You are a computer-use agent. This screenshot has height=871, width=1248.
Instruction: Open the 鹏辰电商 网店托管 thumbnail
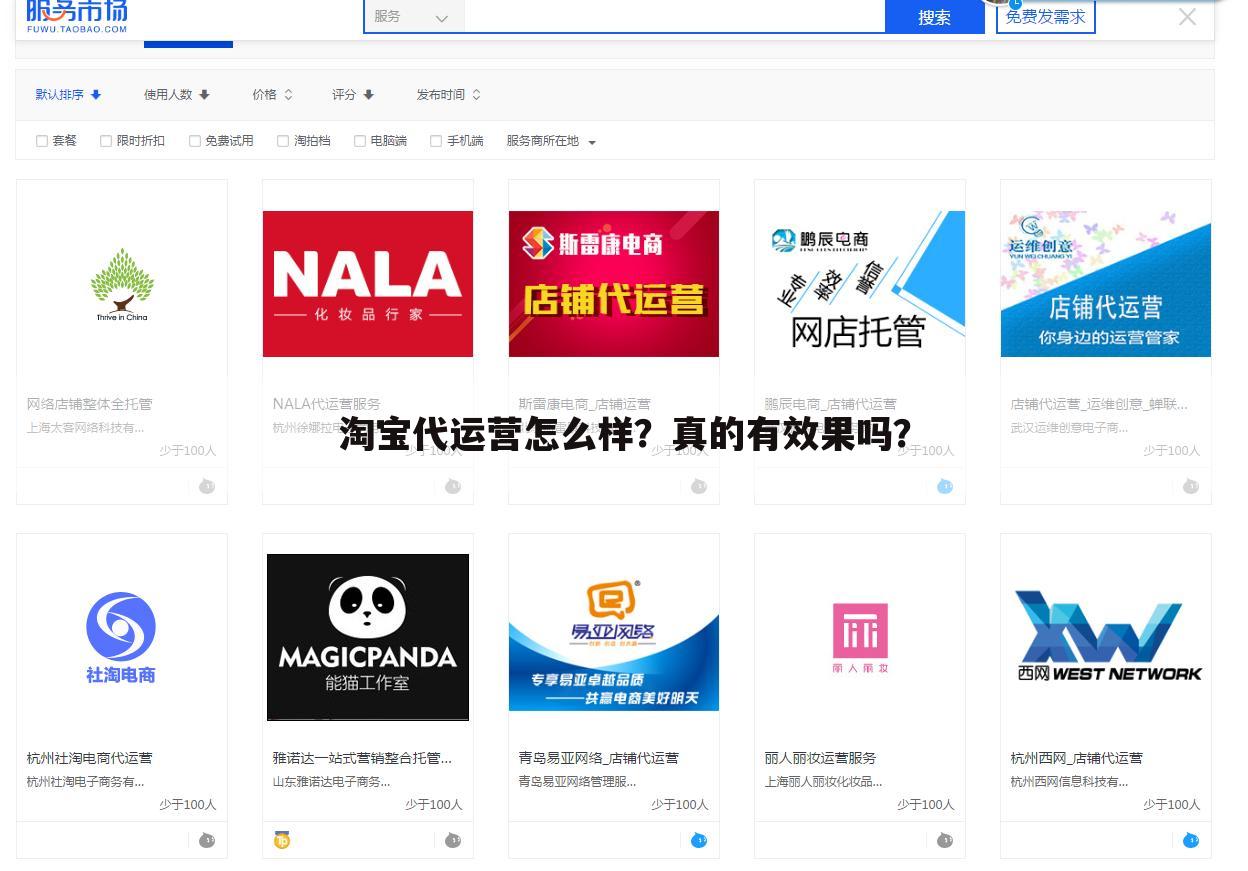pyautogui.click(x=860, y=284)
